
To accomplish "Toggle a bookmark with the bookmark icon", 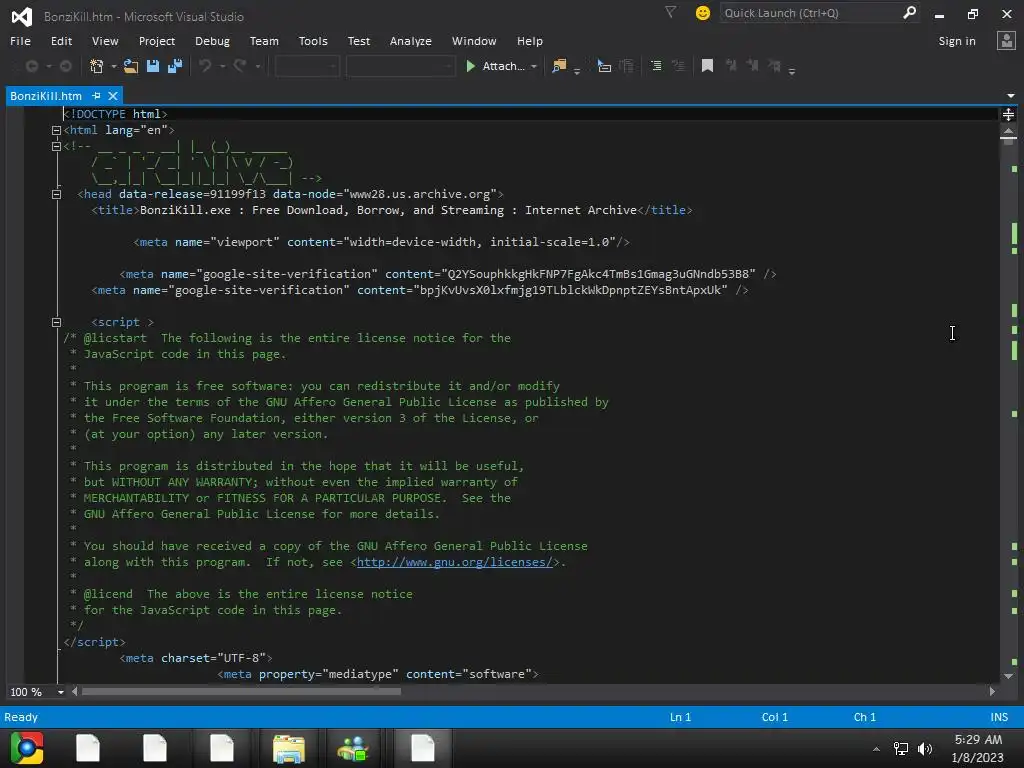I will tap(707, 66).
